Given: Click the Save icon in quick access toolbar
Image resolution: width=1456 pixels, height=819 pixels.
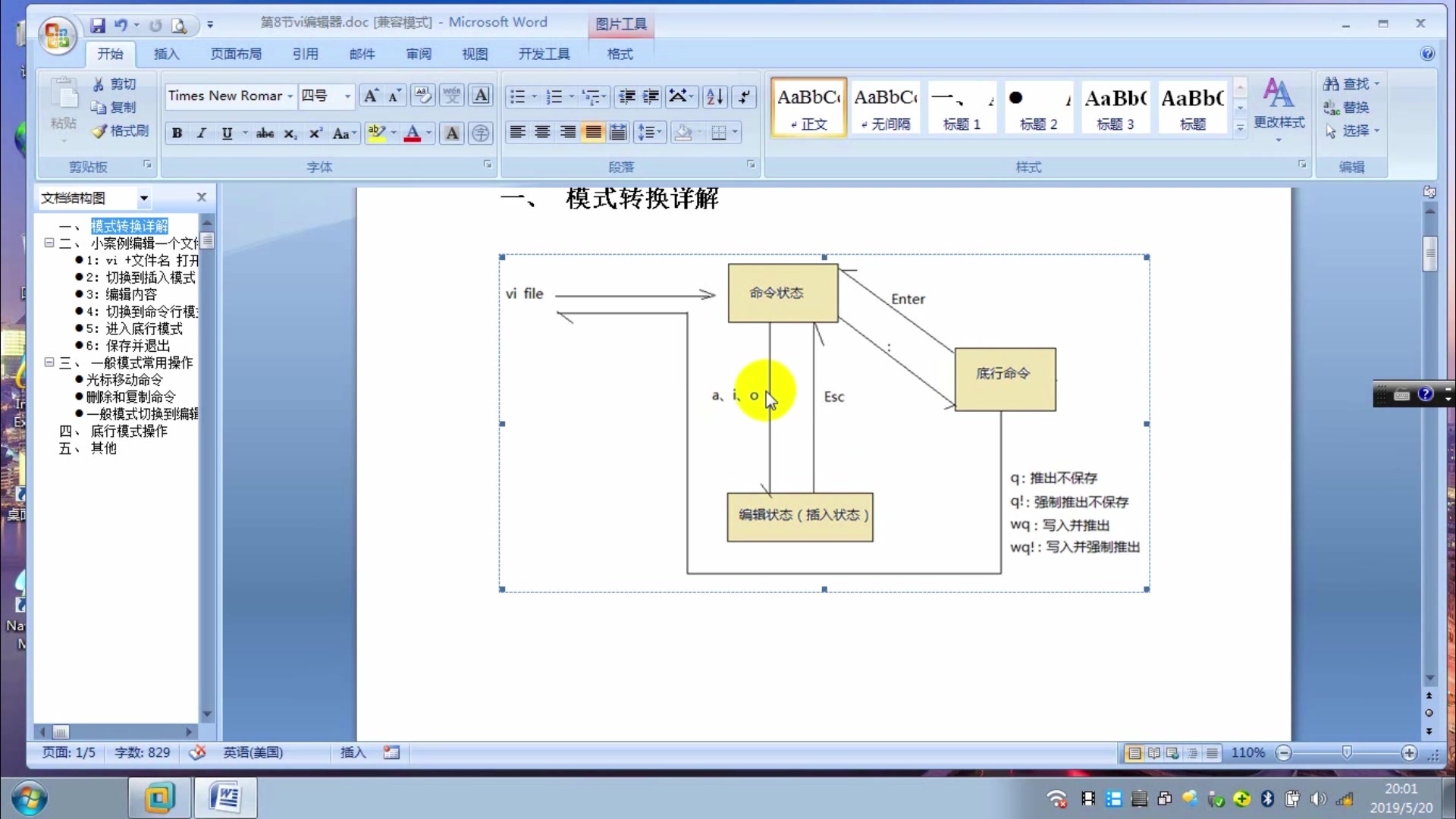Looking at the screenshot, I should [x=98, y=25].
